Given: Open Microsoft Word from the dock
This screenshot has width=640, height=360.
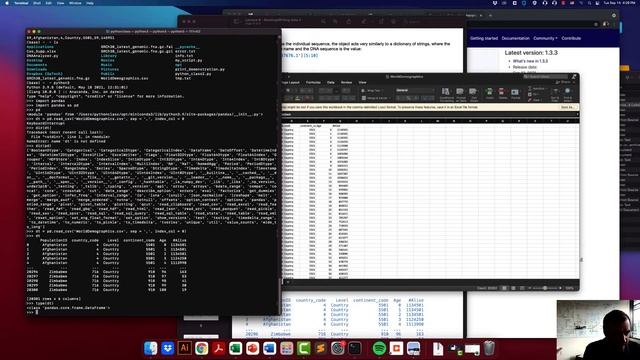Looking at the screenshot, I should tap(269, 348).
